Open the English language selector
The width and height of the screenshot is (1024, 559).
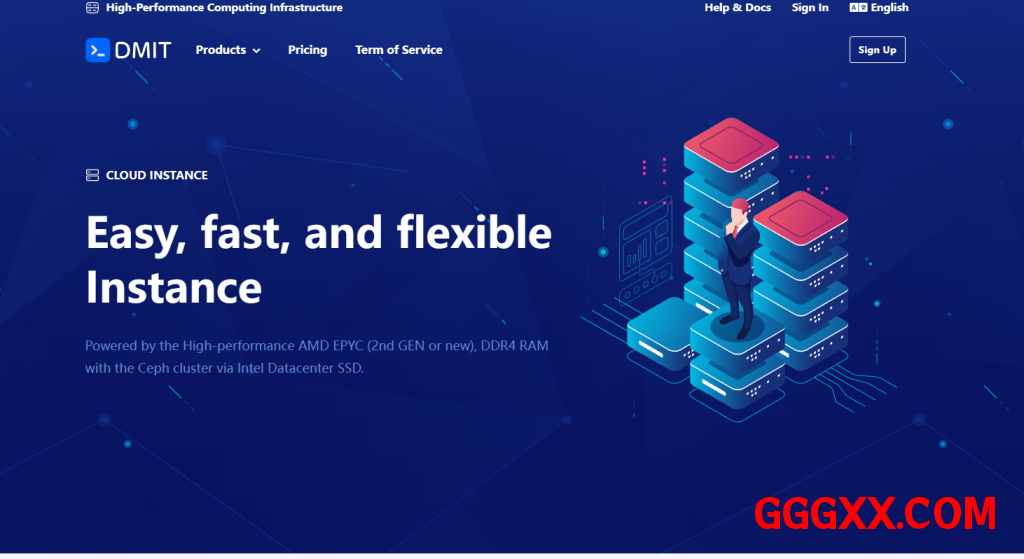(889, 8)
